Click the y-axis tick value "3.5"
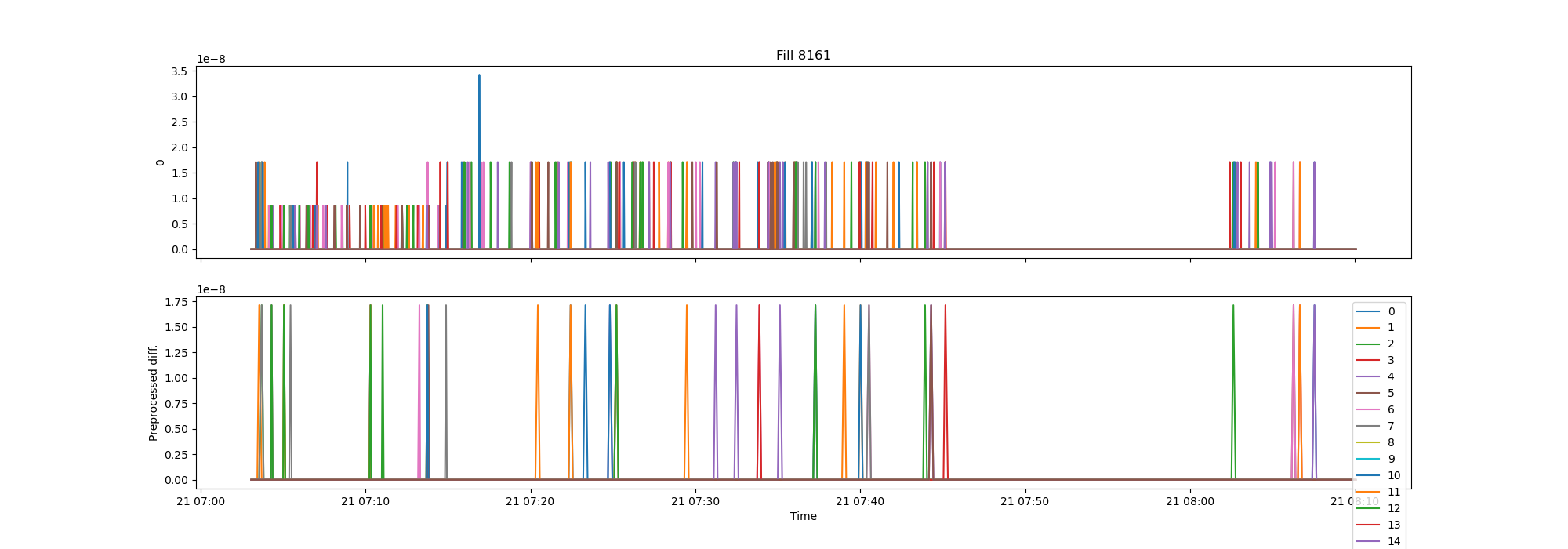This screenshot has width=1568, height=549. click(x=180, y=71)
